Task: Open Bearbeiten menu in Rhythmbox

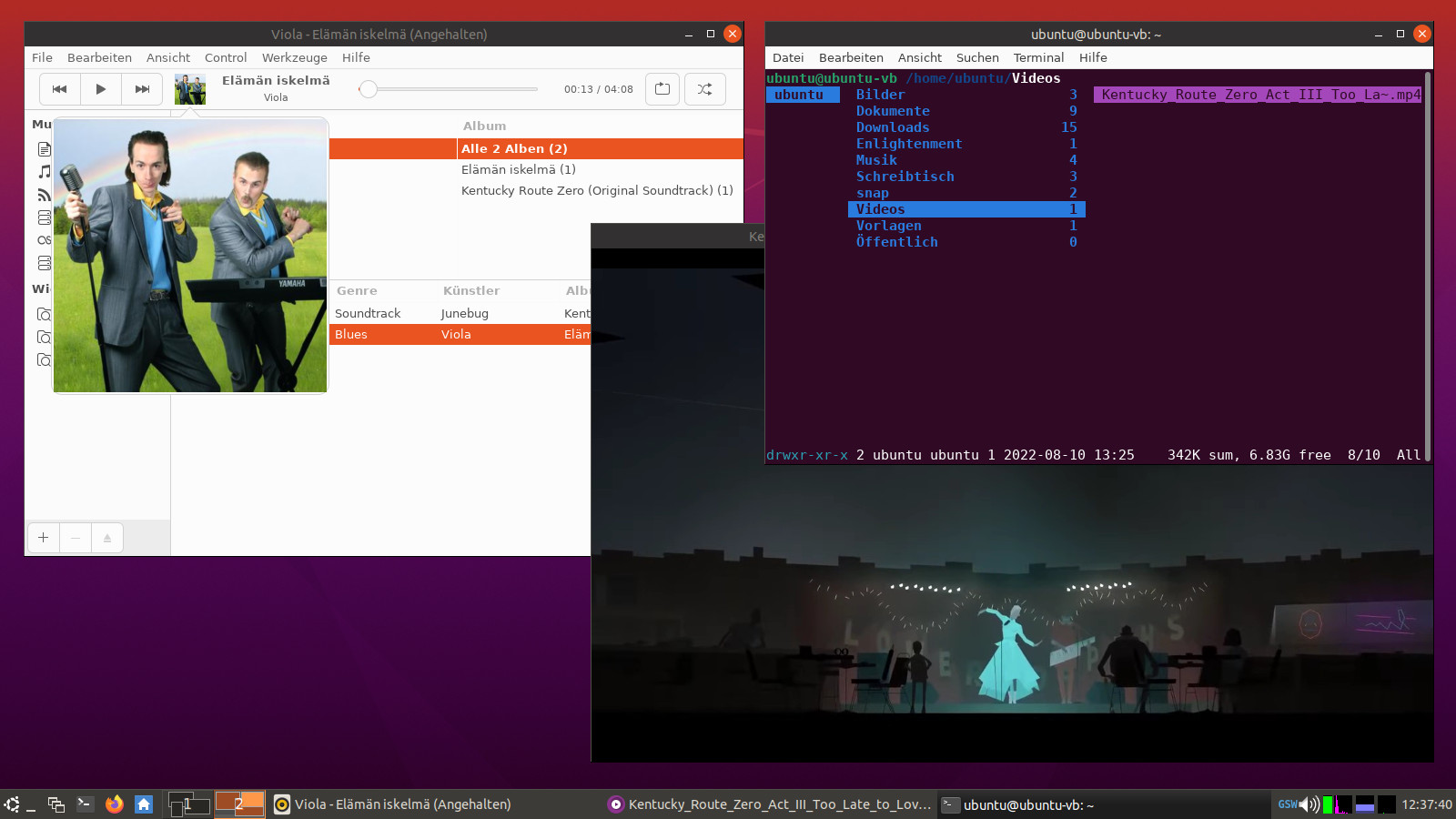Action: coord(99,57)
